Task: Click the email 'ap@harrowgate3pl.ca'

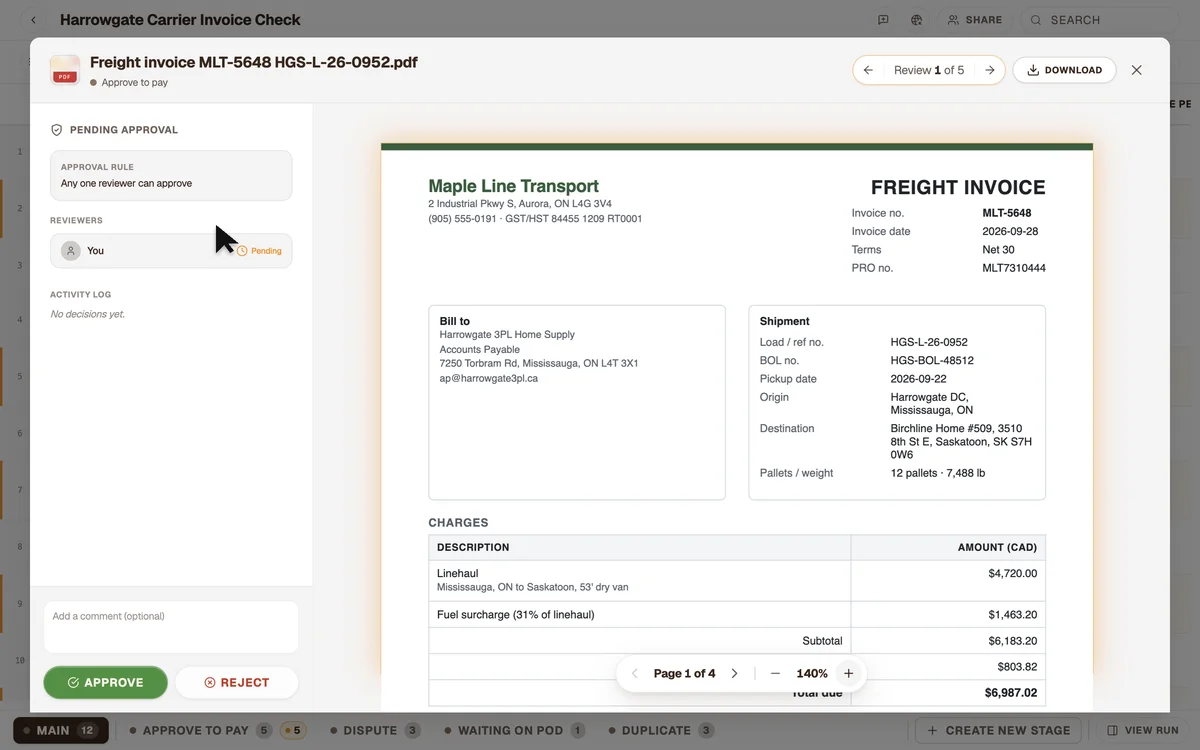Action: (489, 379)
